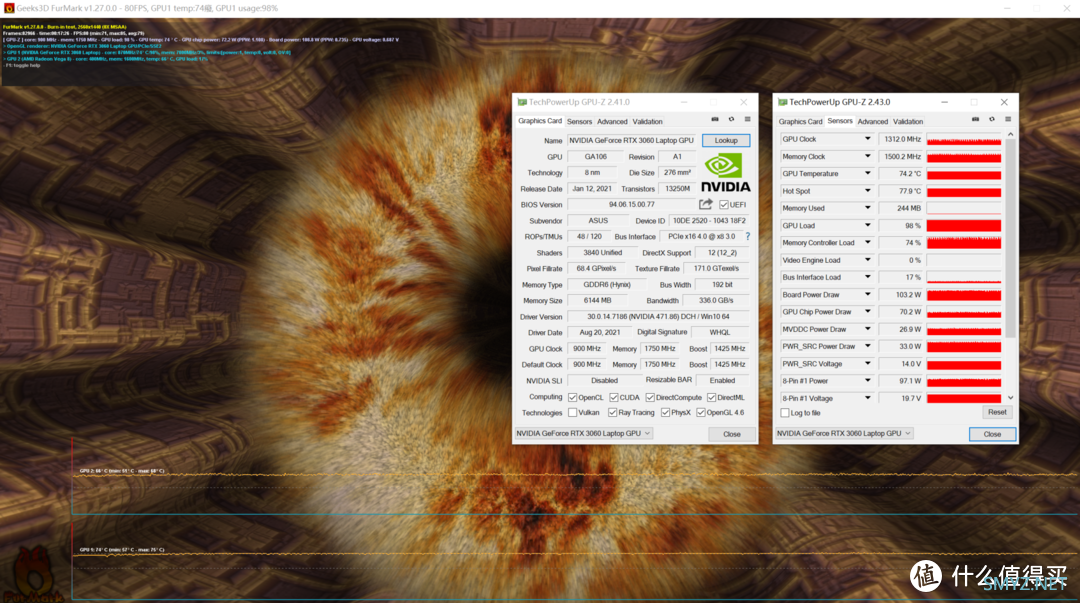Toggle the OpenGL 4.6 checkbox
This screenshot has width=1080, height=603.
pyautogui.click(x=700, y=413)
